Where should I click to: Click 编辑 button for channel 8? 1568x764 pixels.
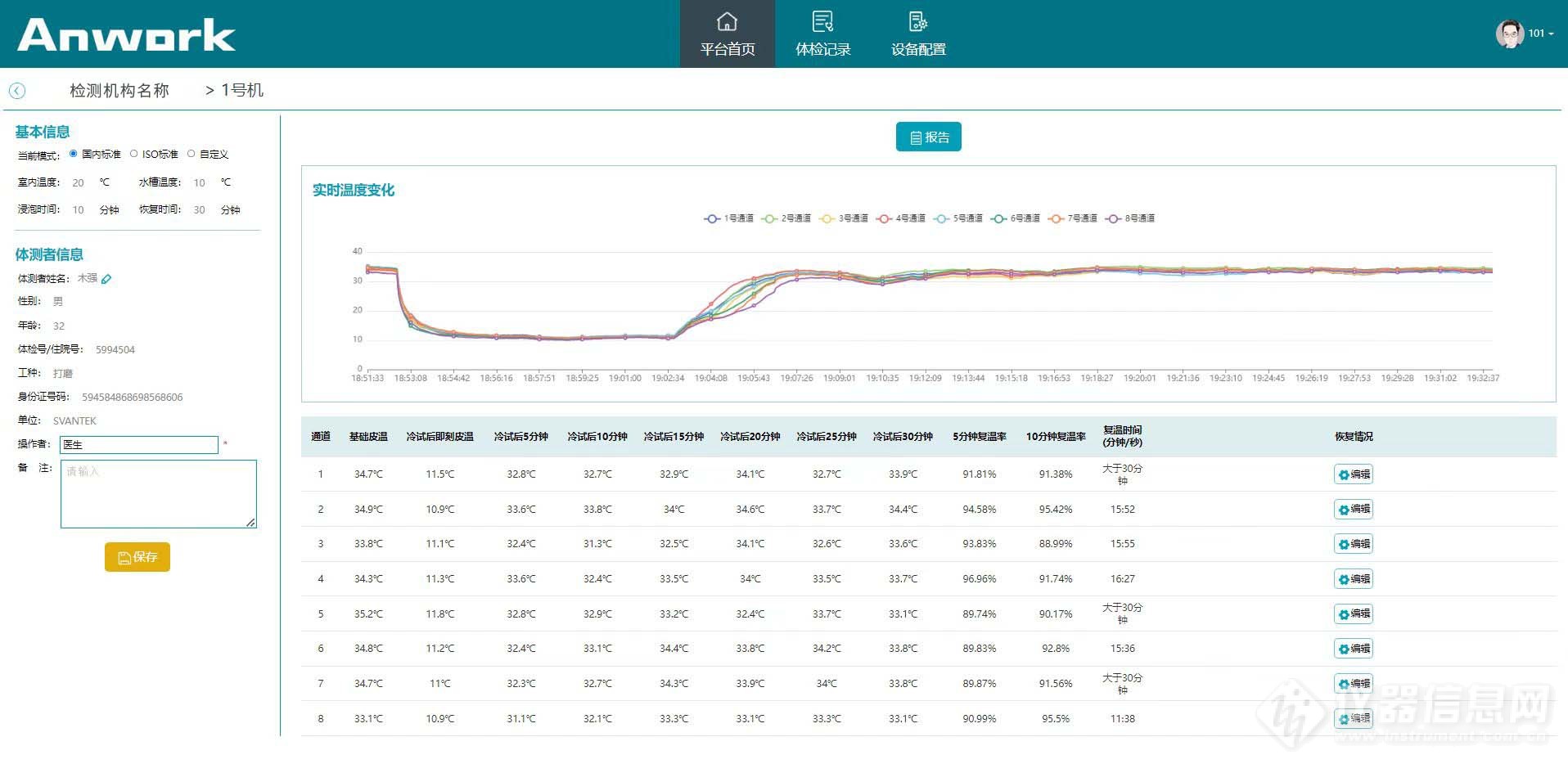[1354, 718]
